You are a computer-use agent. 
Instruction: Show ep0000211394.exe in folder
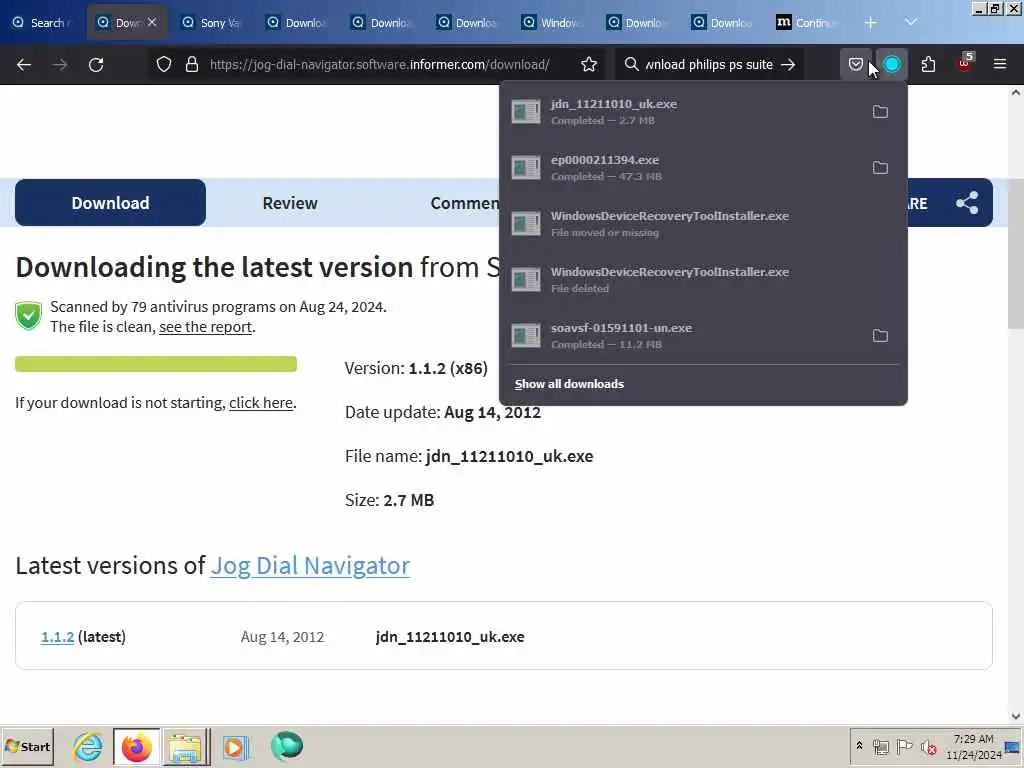pos(880,168)
